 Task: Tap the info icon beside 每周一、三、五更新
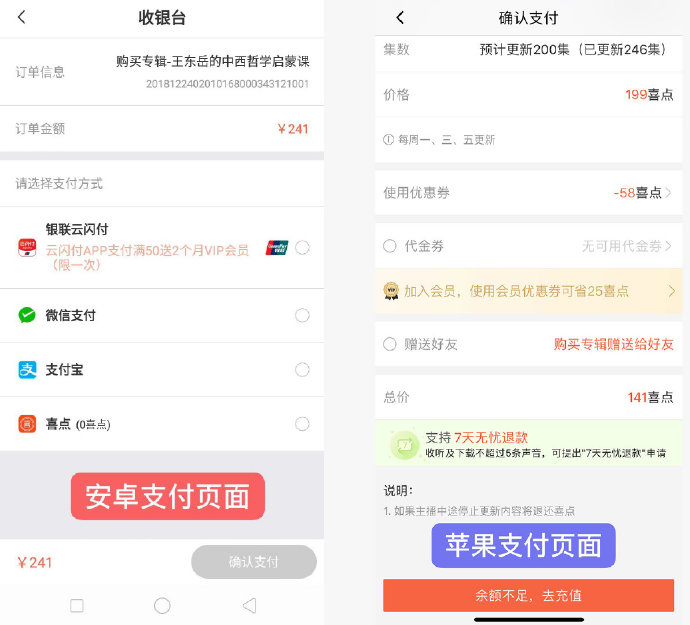pos(388,140)
